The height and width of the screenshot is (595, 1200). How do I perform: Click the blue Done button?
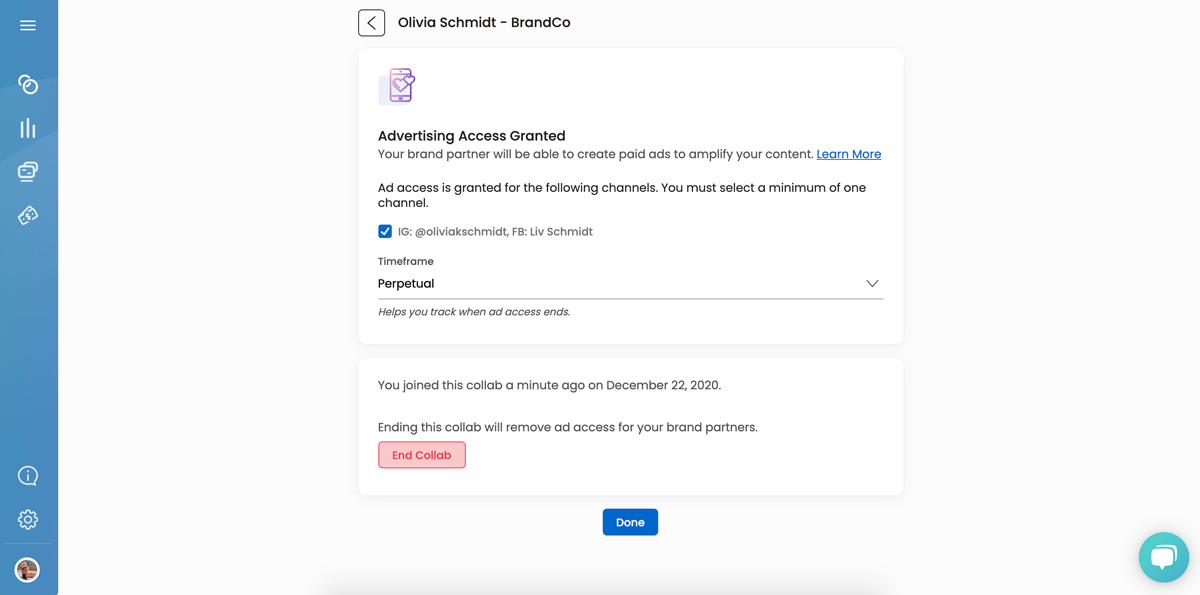(x=630, y=522)
